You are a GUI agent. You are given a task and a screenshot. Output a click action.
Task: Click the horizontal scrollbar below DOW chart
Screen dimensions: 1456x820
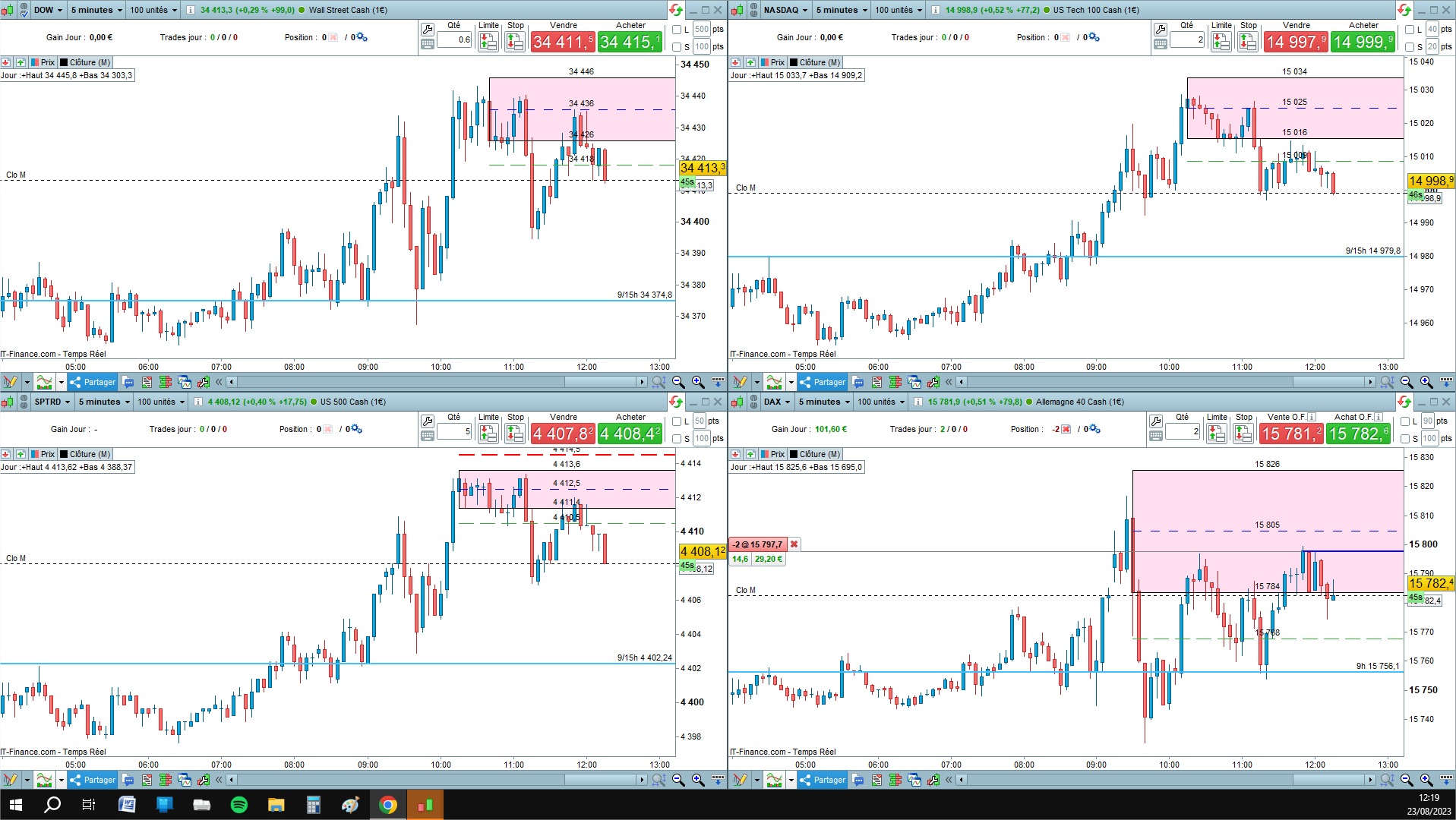(437, 382)
